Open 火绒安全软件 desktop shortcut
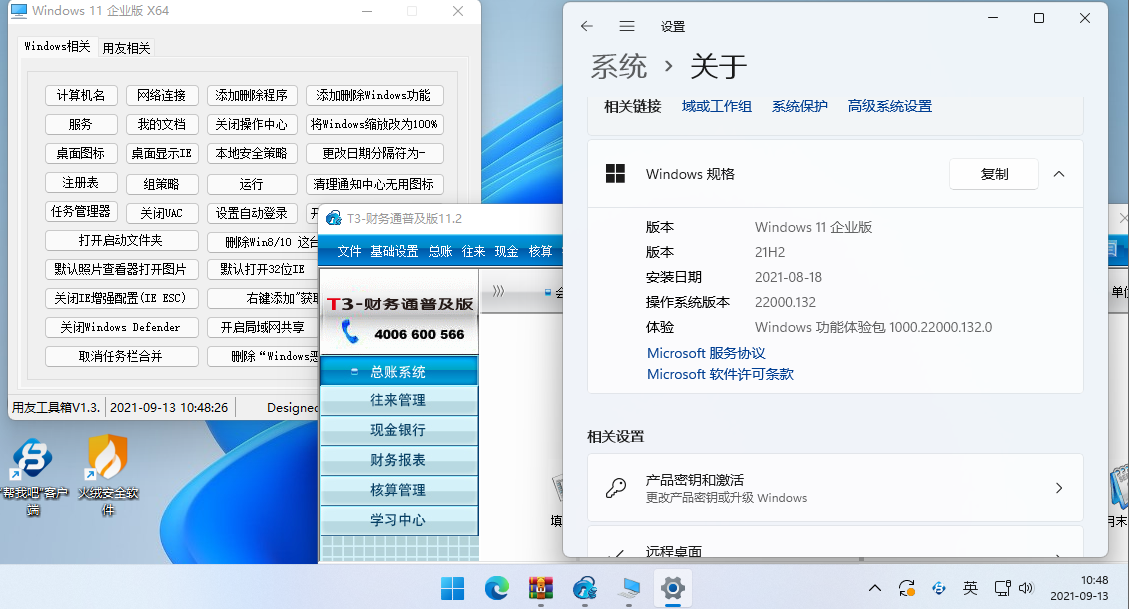 click(x=108, y=476)
